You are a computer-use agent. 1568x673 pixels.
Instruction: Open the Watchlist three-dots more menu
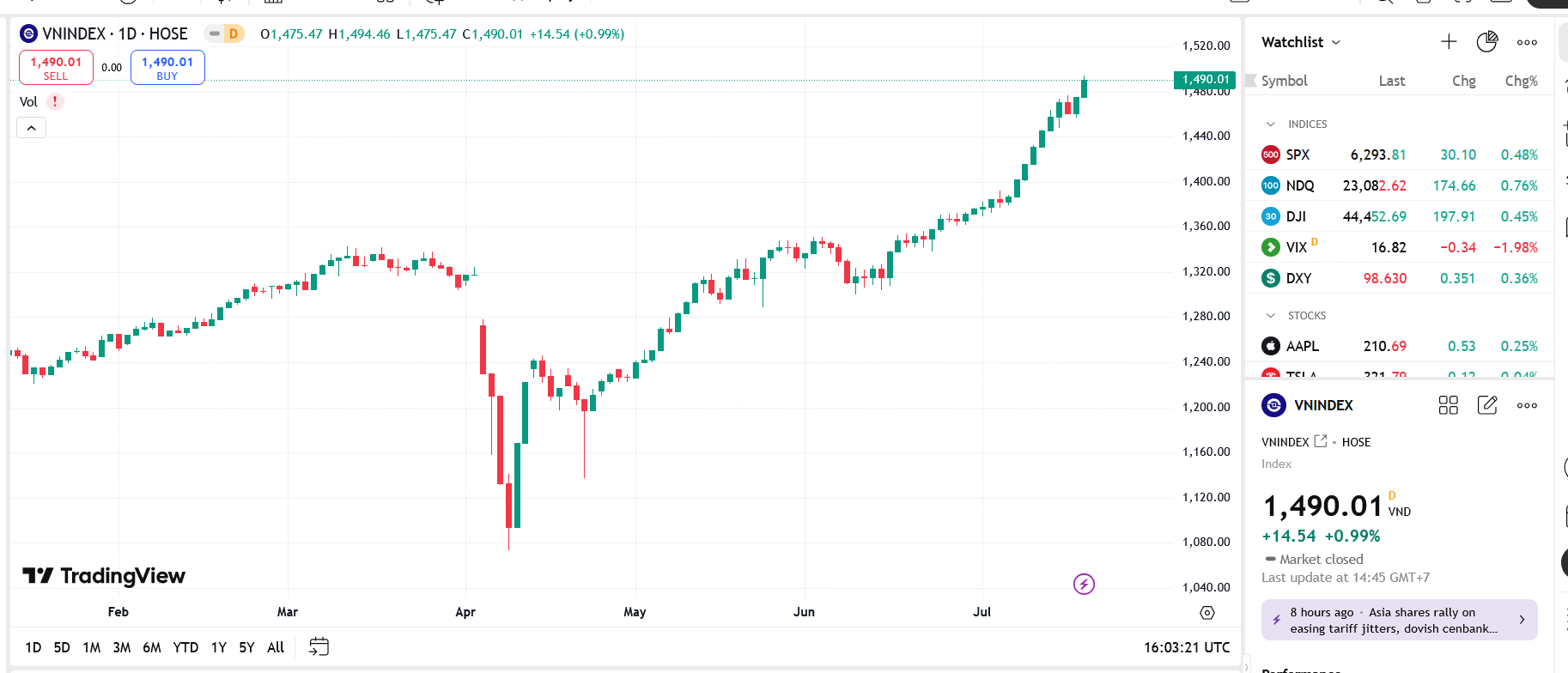pos(1527,42)
